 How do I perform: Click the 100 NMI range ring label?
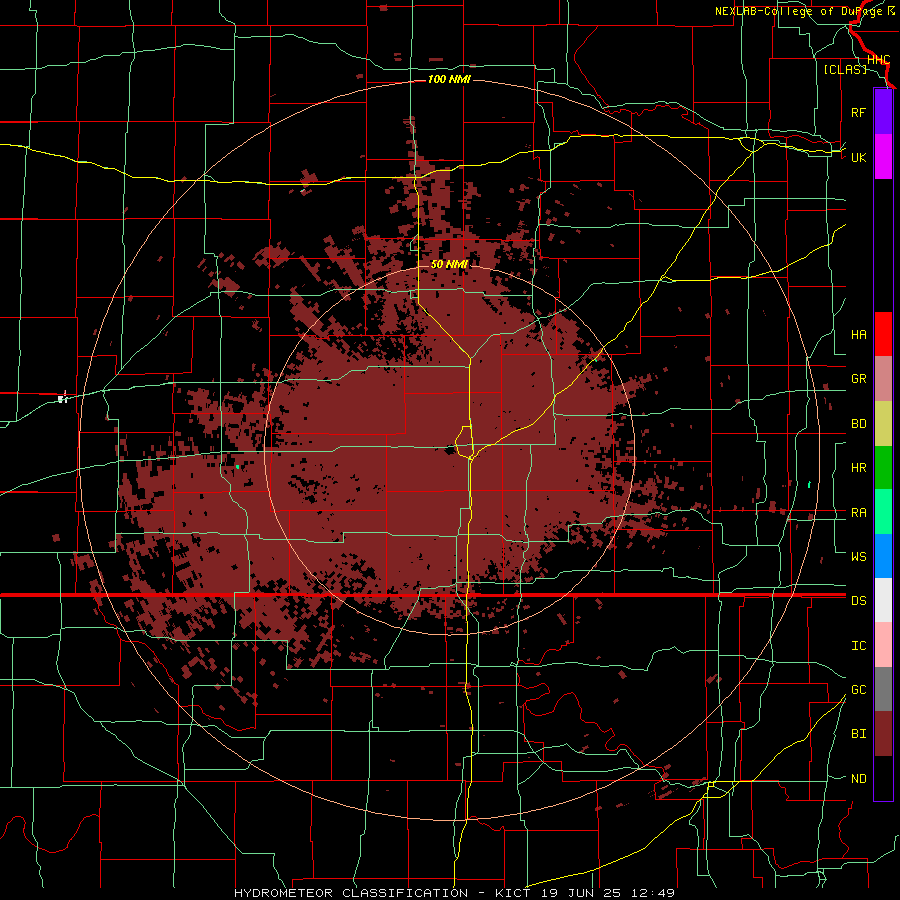click(x=449, y=79)
